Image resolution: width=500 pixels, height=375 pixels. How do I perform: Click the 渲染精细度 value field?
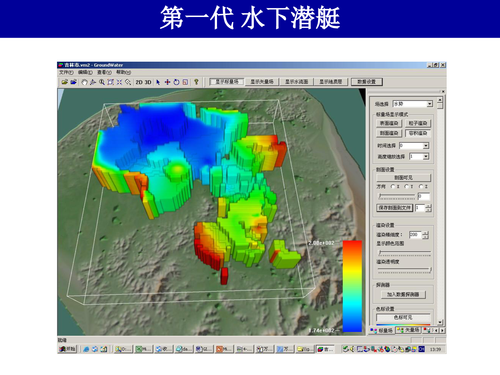415,235
